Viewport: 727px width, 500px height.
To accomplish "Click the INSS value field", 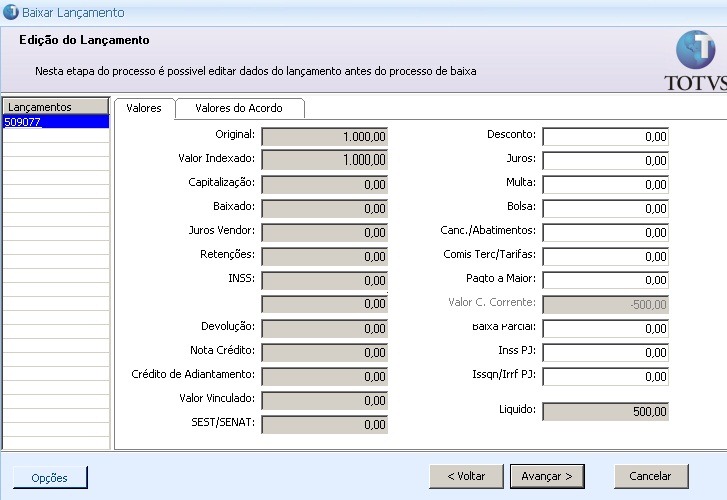I will click(x=325, y=281).
